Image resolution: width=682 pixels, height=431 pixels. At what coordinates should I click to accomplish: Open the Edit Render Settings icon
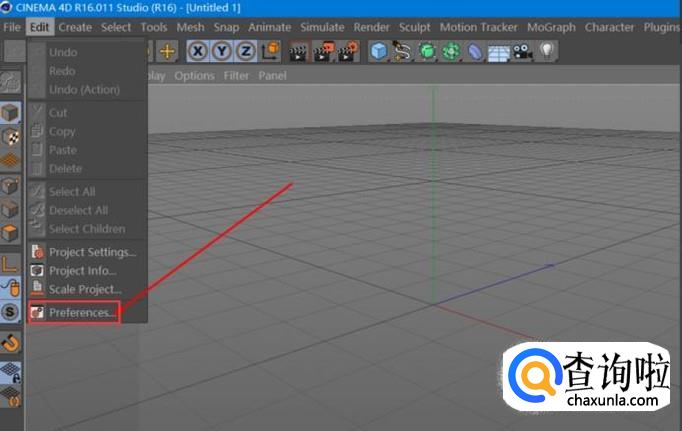348,51
